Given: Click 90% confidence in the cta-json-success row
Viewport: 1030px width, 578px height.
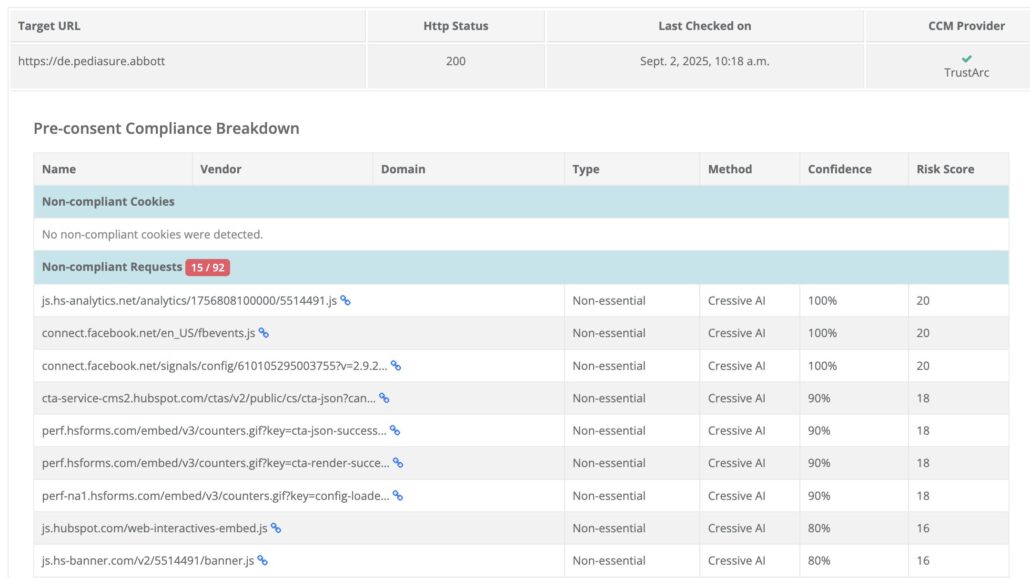Looking at the screenshot, I should click(x=819, y=431).
